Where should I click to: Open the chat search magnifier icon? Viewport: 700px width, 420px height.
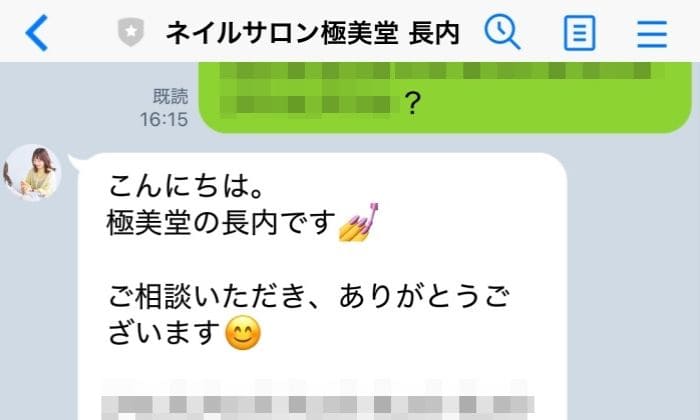pos(502,32)
